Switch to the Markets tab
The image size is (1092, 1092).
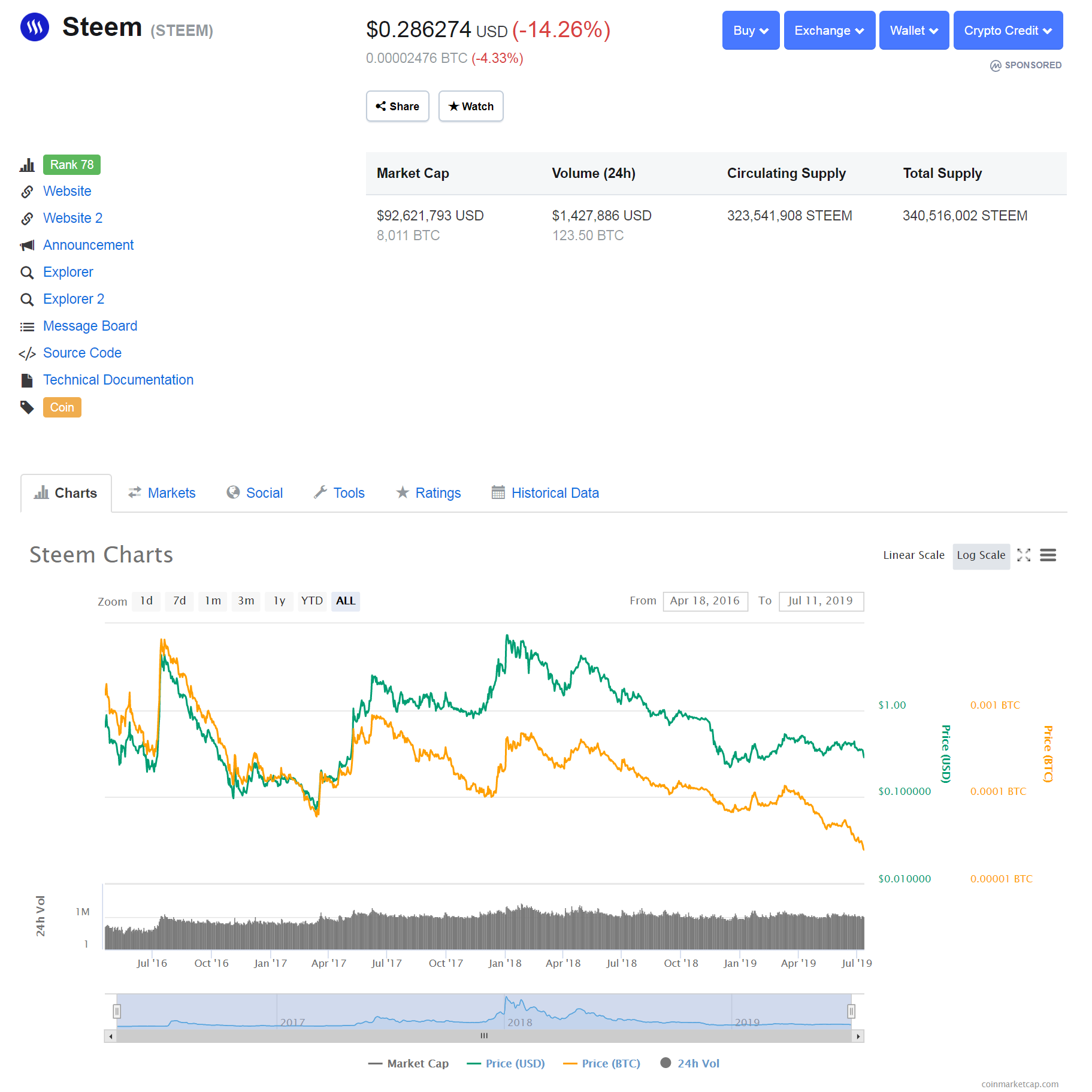point(162,493)
